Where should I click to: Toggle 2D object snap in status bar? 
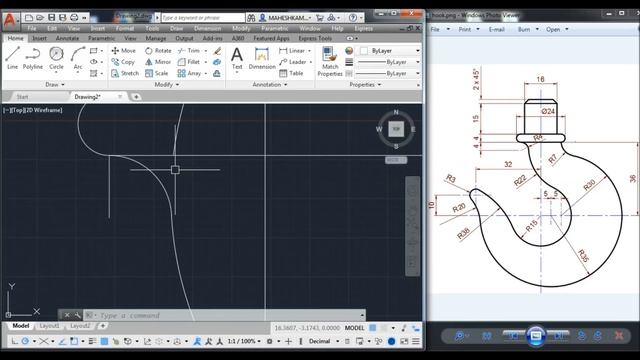pyautogui.click(x=74, y=341)
